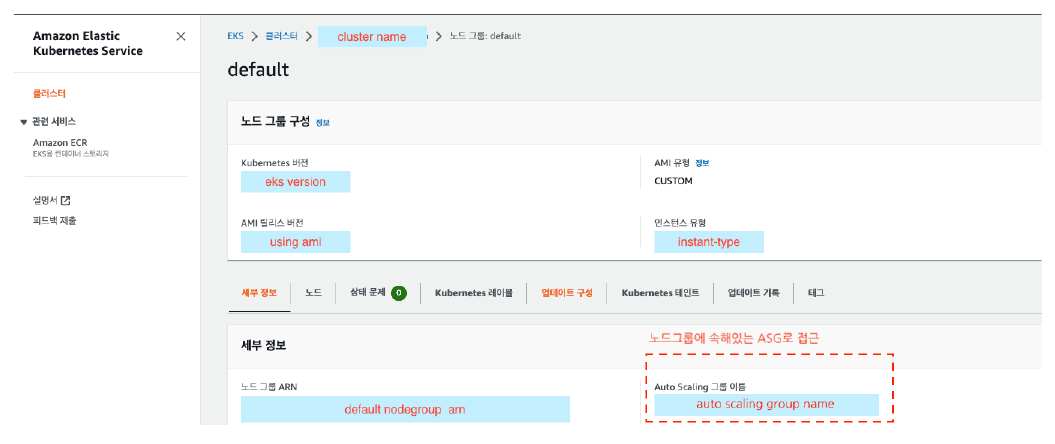Screen dimensions: 1055x444
Task: Click 피드백 제출 in the sidebar
Action: coord(54,220)
